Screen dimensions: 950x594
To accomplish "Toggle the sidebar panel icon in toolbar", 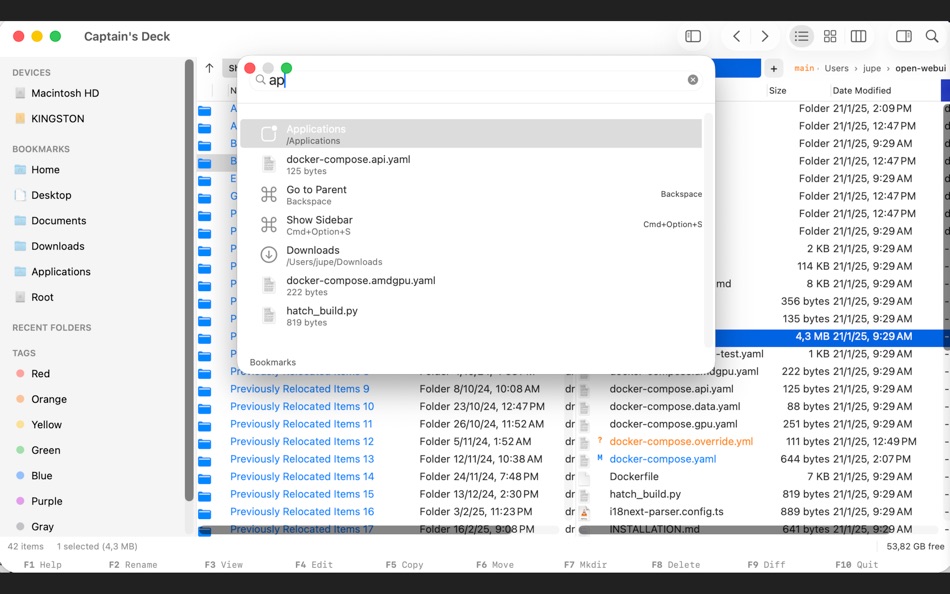I will click(x=693, y=36).
